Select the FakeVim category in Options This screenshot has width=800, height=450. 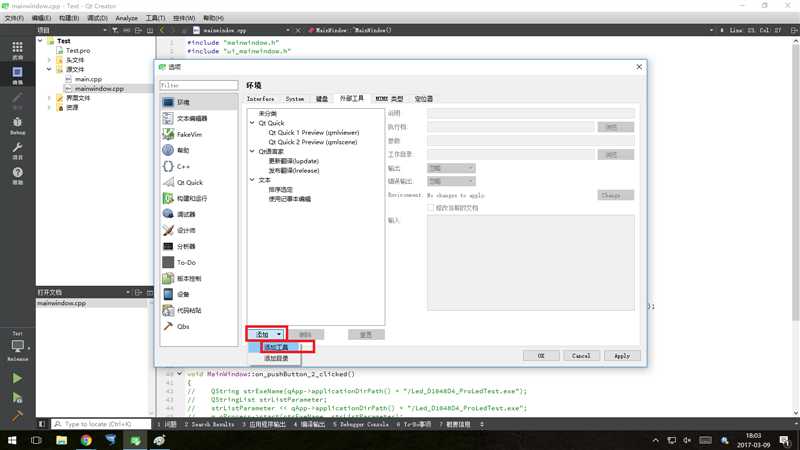click(x=198, y=134)
